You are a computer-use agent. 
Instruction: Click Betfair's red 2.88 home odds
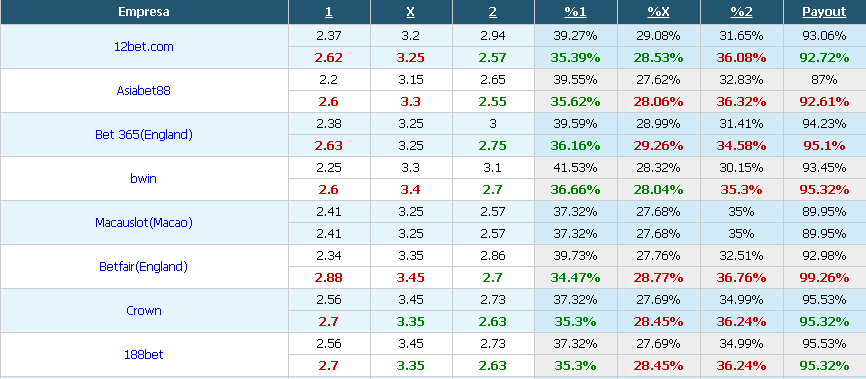tap(329, 278)
